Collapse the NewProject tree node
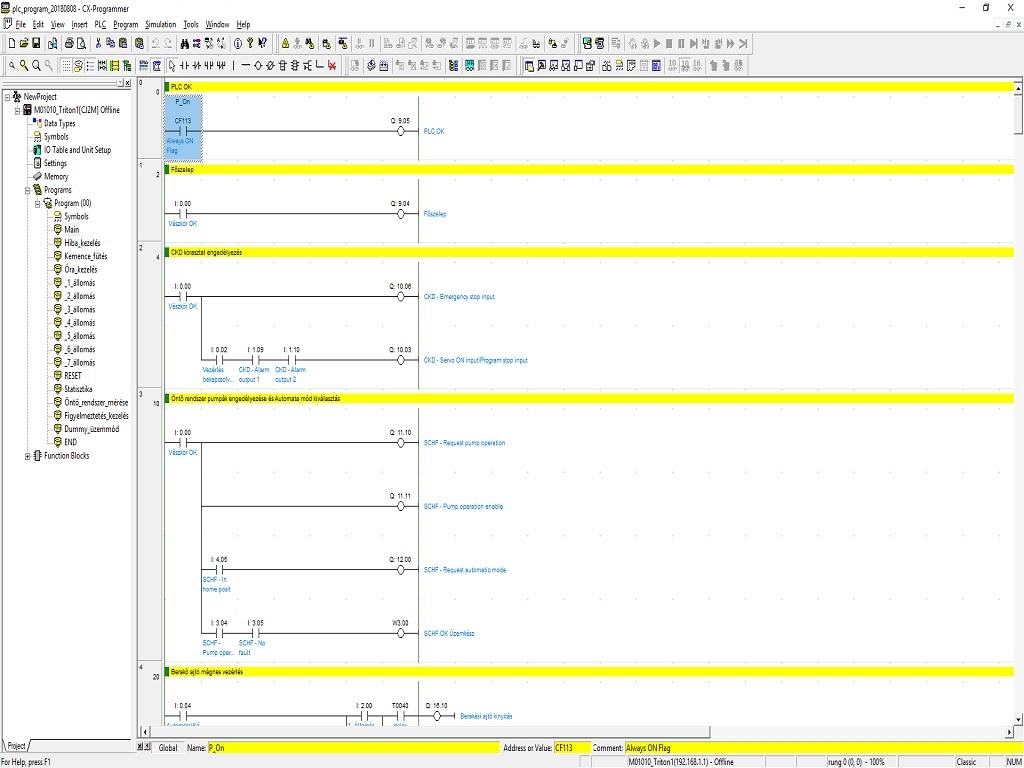Screen dimensions: 1024x768 pos(7,97)
